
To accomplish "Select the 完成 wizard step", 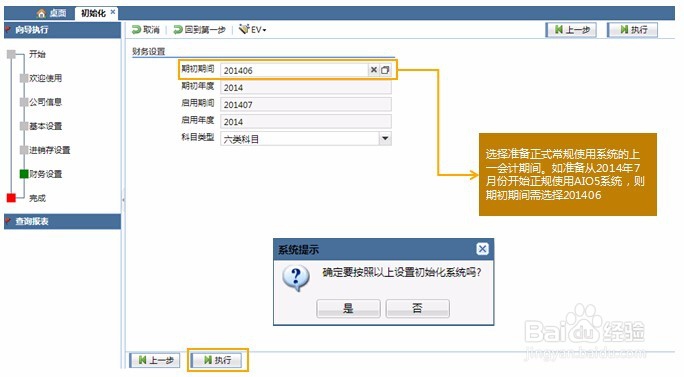I will [37, 198].
